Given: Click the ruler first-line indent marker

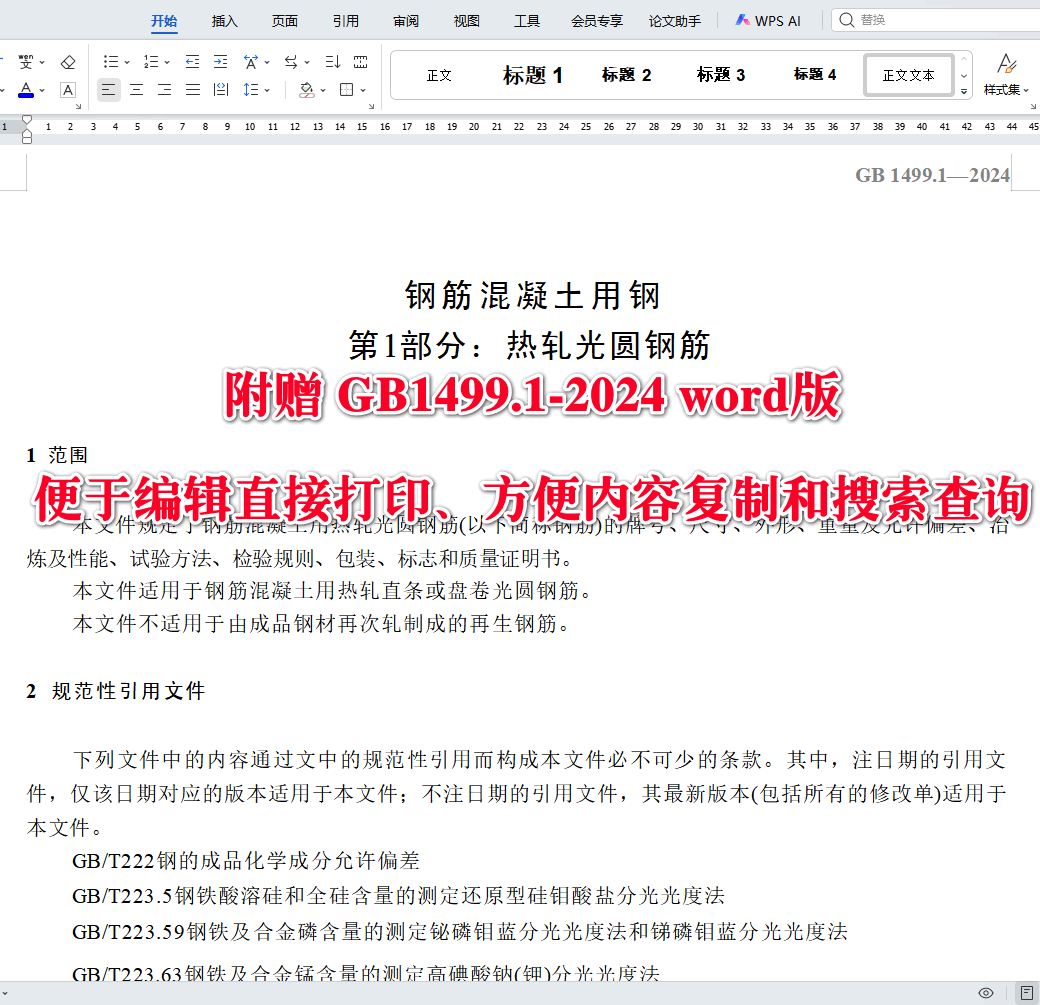Looking at the screenshot, I should pyautogui.click(x=27, y=119).
